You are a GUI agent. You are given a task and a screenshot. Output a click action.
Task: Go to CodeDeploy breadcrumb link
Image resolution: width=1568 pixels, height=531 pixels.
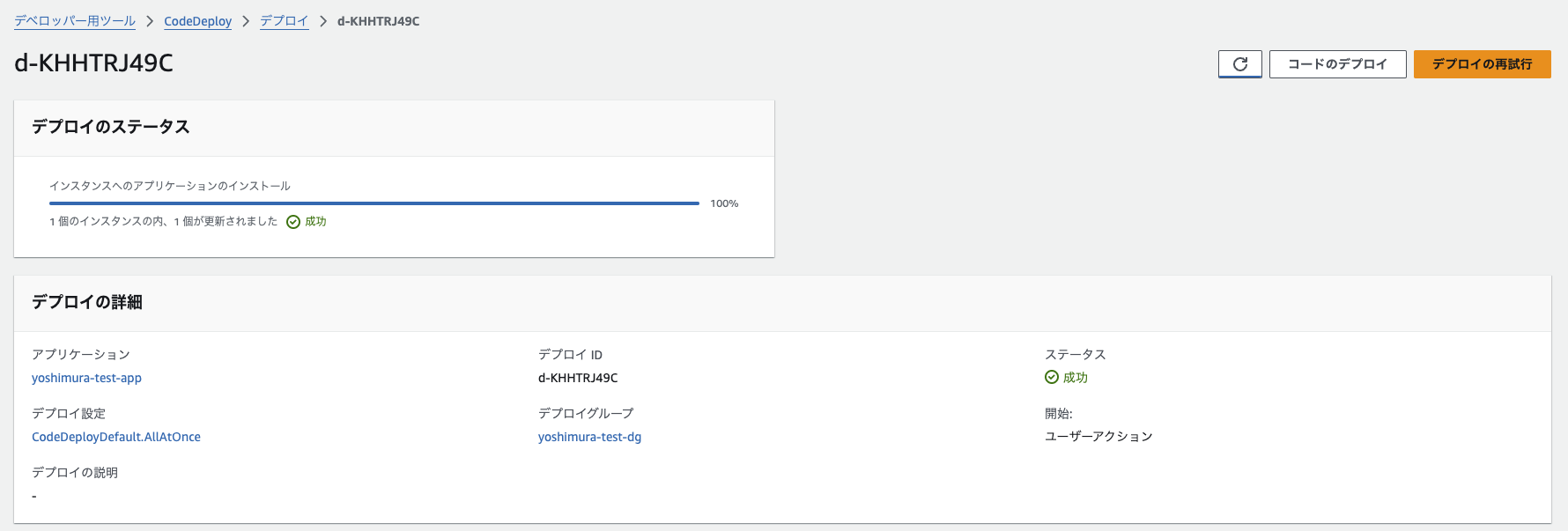pyautogui.click(x=197, y=21)
